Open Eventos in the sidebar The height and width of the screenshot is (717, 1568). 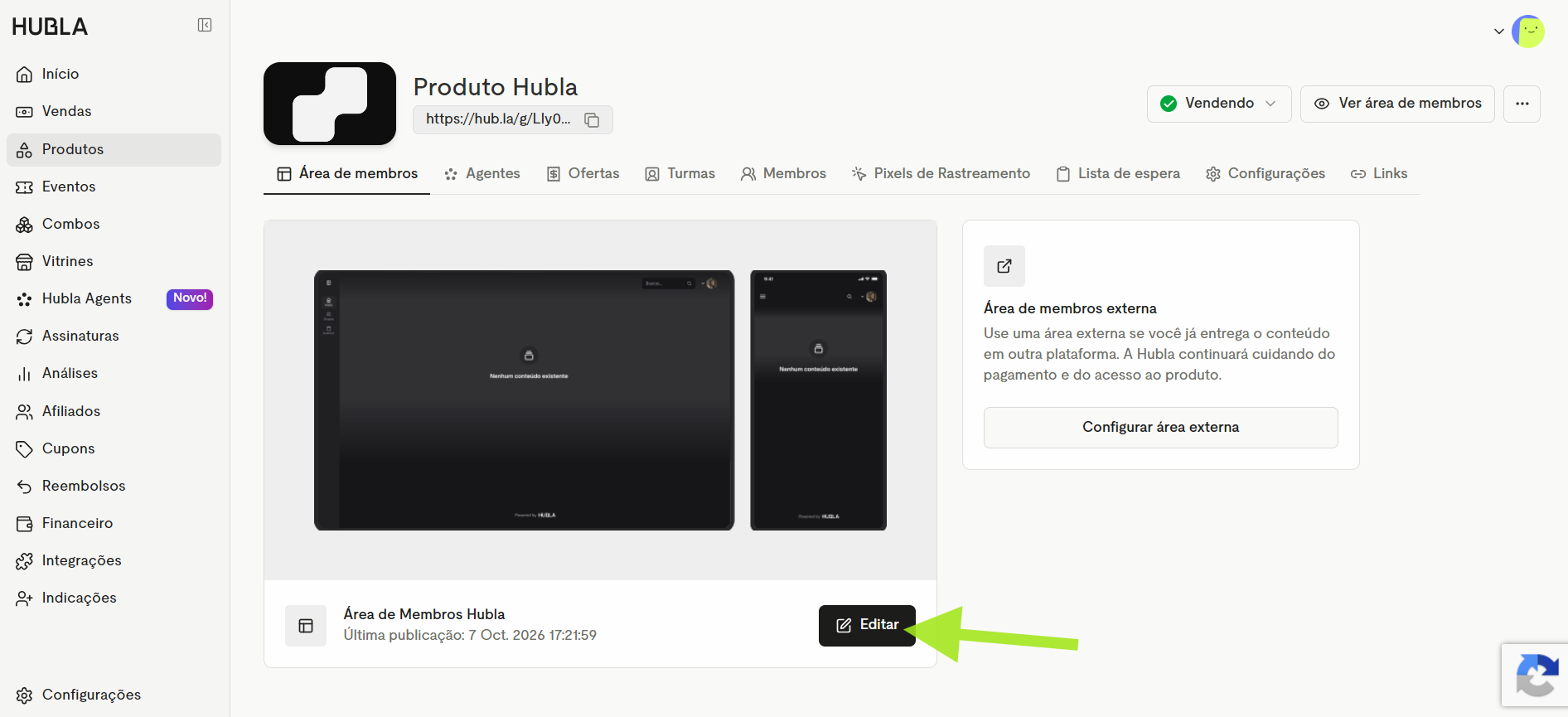[114, 187]
